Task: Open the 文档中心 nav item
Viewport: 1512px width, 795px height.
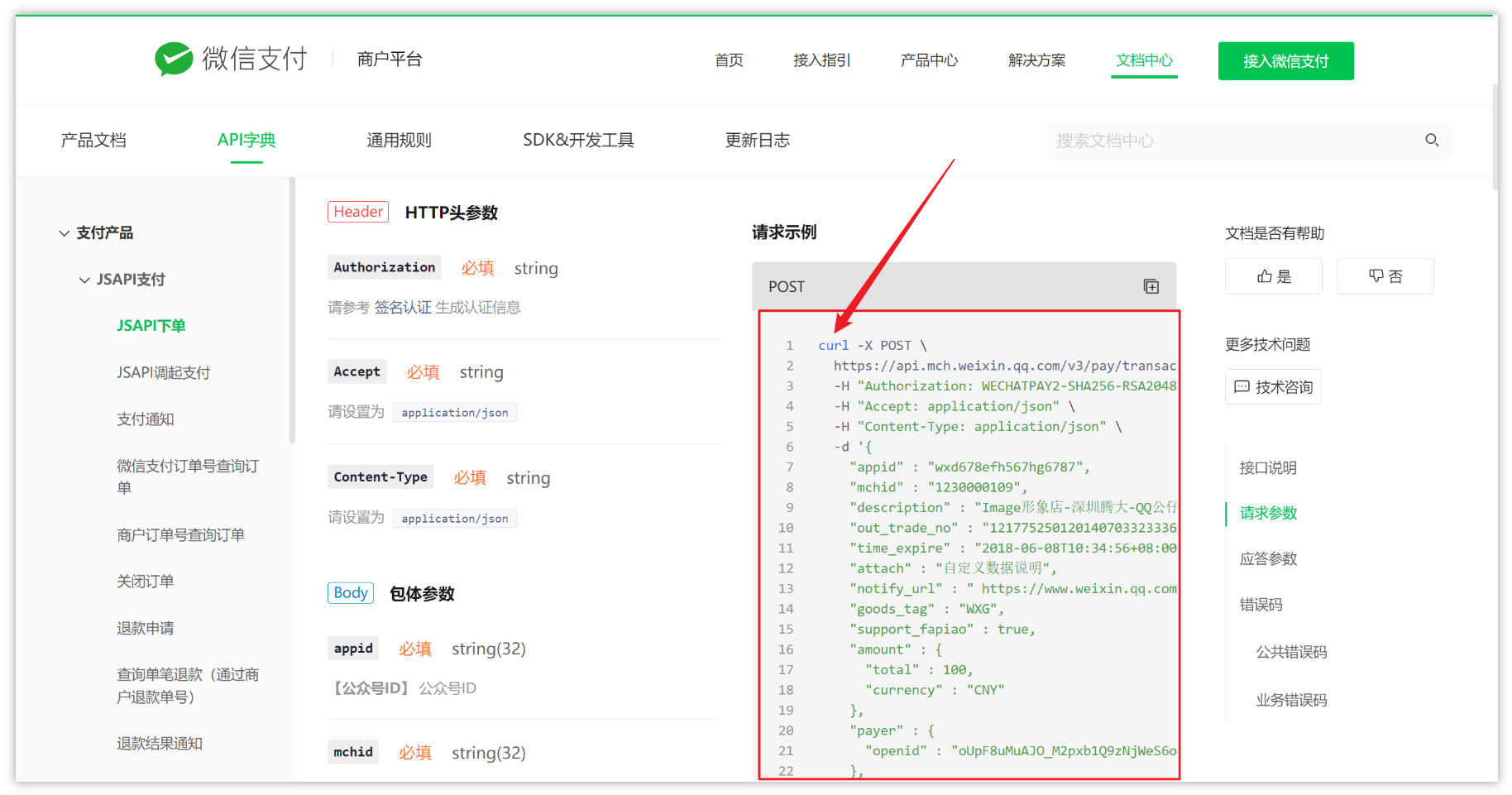Action: (x=1144, y=60)
